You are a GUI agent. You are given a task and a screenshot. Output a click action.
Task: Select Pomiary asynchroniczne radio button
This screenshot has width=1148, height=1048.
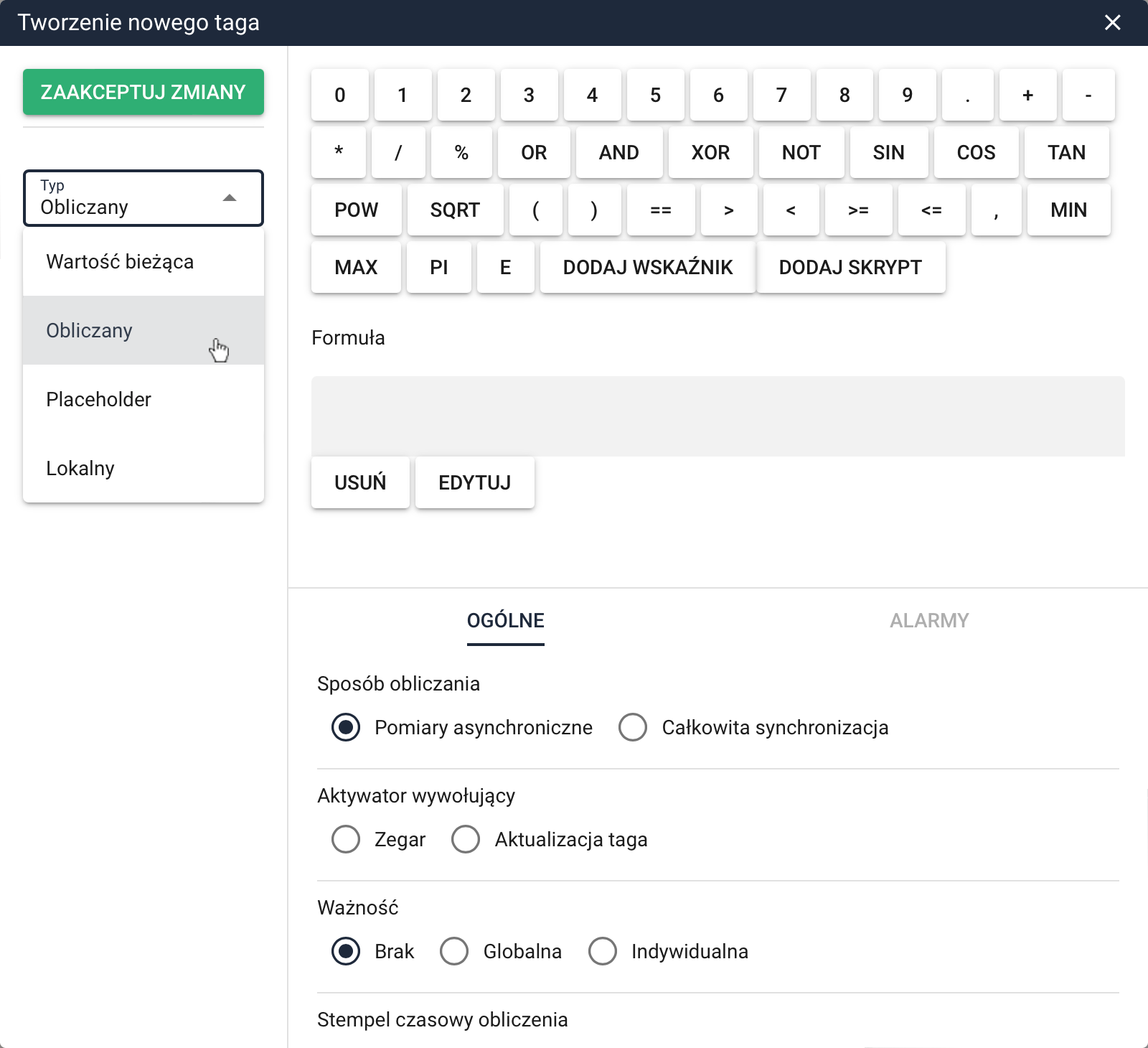346,727
